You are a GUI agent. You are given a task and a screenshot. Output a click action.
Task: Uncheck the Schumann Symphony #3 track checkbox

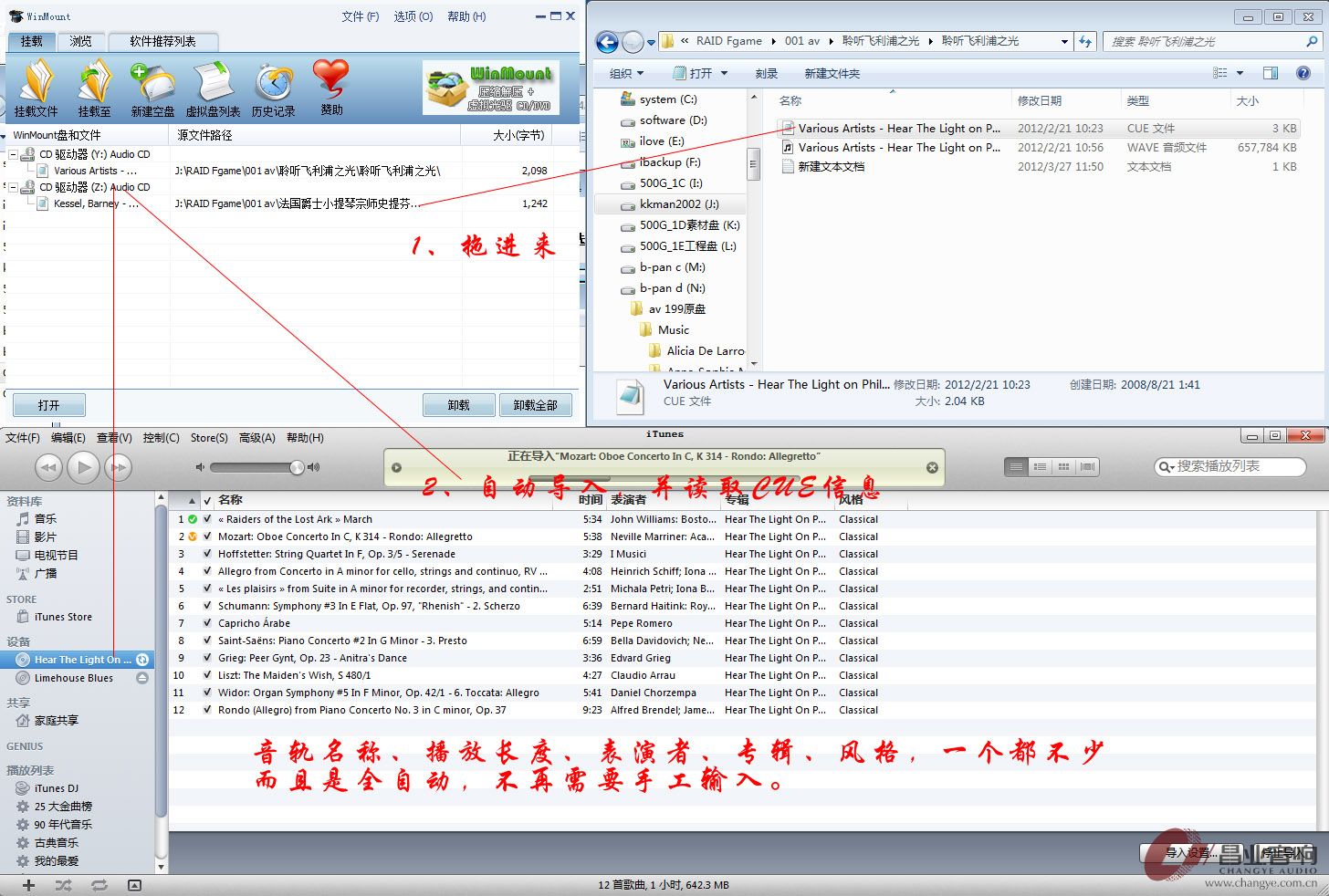click(x=208, y=606)
